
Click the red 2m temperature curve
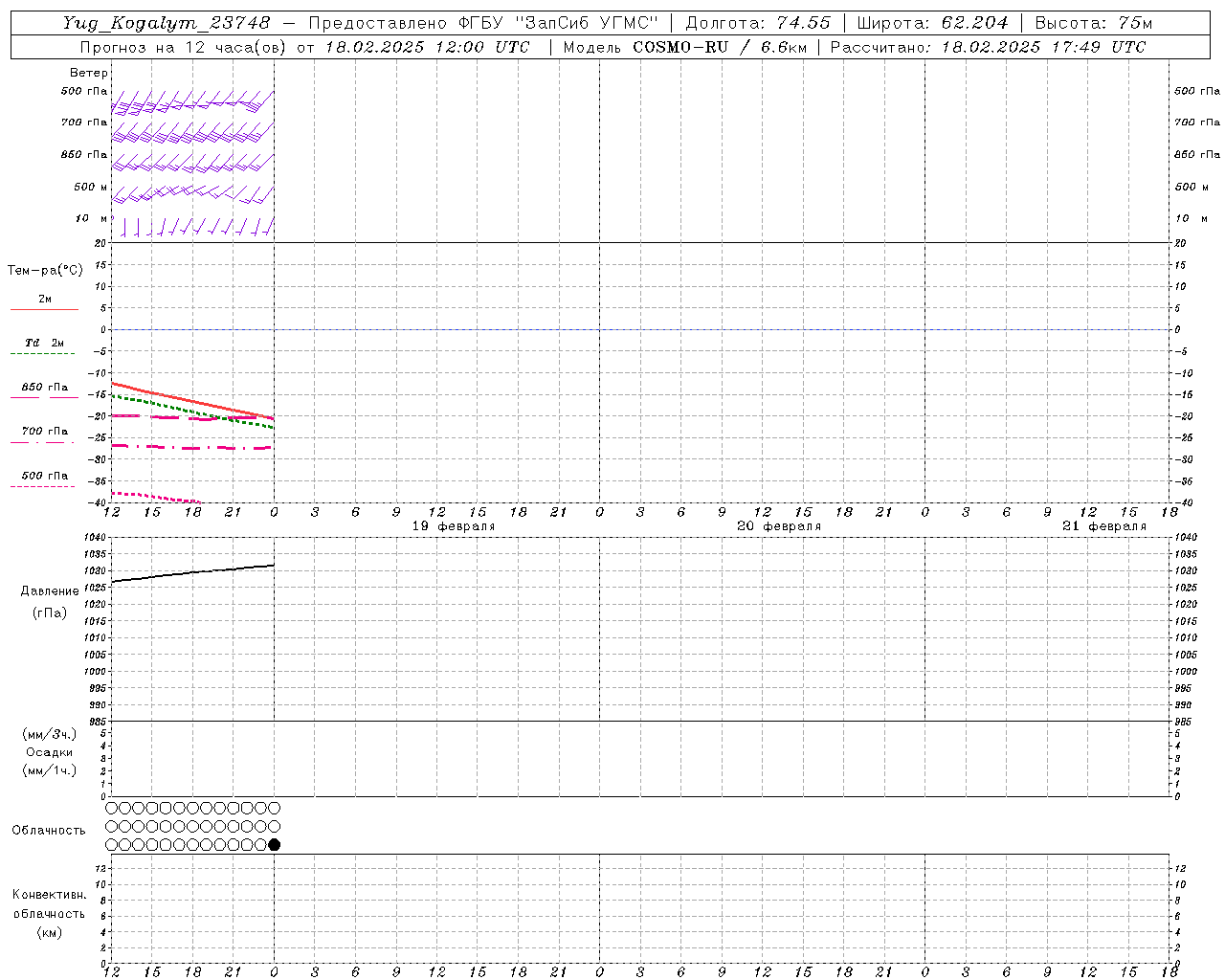click(x=192, y=401)
